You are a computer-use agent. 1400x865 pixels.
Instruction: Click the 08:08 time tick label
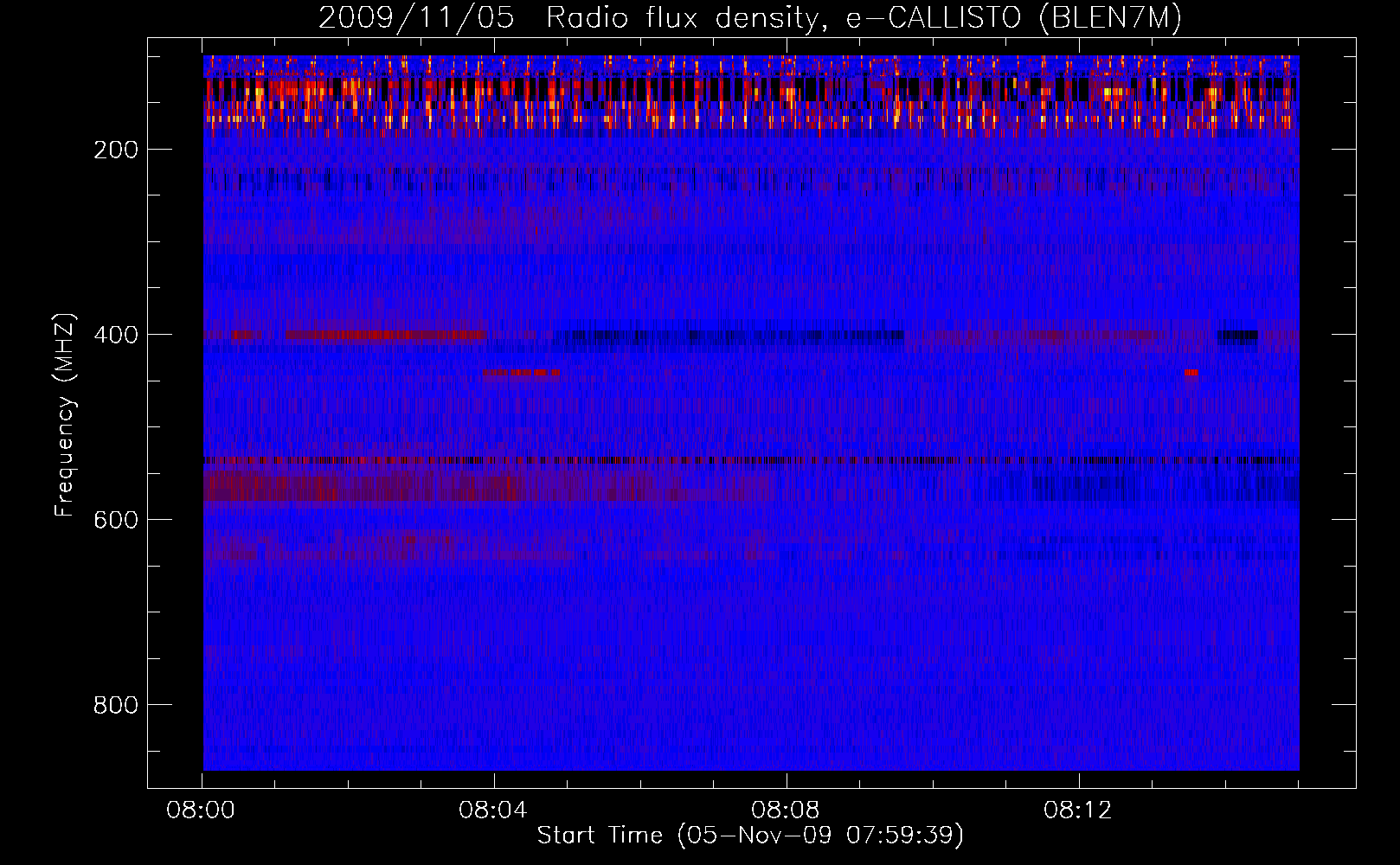point(786,811)
